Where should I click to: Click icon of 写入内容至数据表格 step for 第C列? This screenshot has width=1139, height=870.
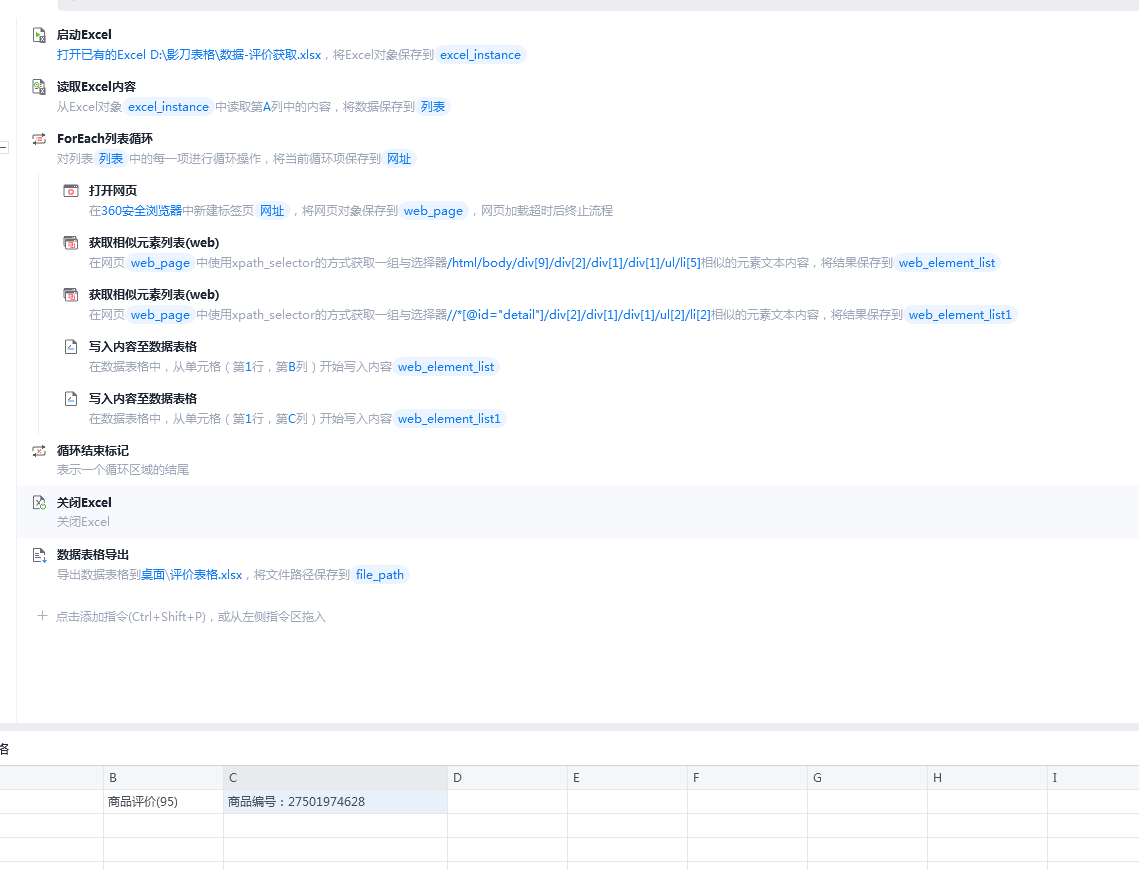coord(71,399)
